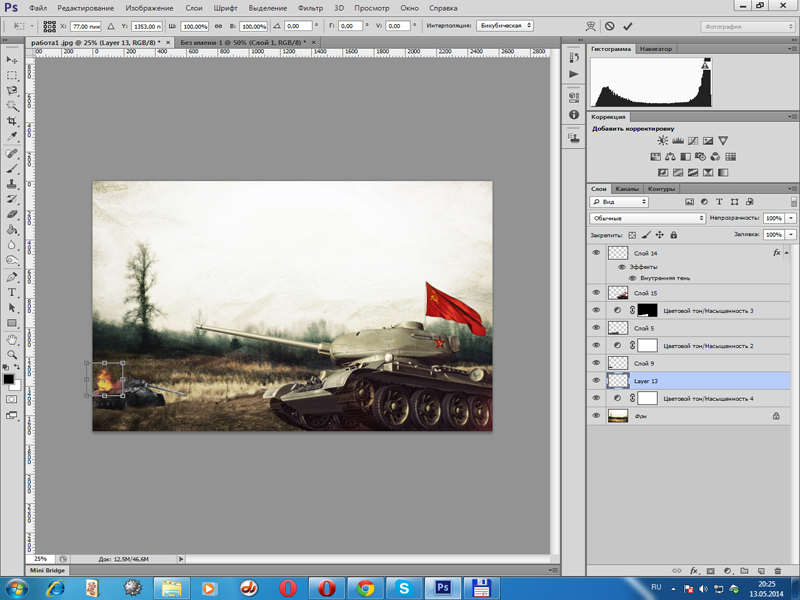800x600 pixels.
Task: Select the Horizontal Type tool
Action: point(13,292)
